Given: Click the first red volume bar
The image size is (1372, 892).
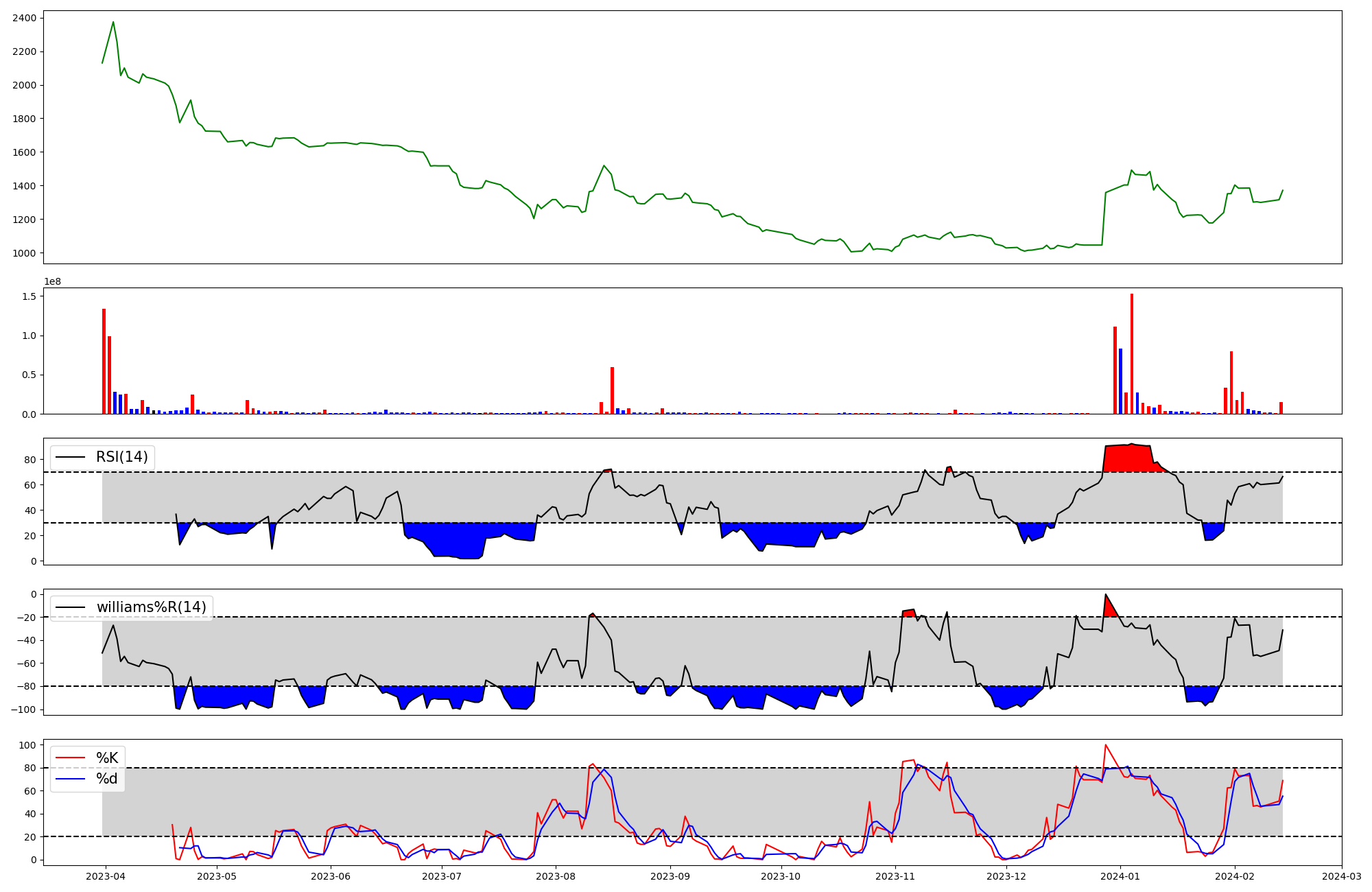Looking at the screenshot, I should (x=104, y=362).
